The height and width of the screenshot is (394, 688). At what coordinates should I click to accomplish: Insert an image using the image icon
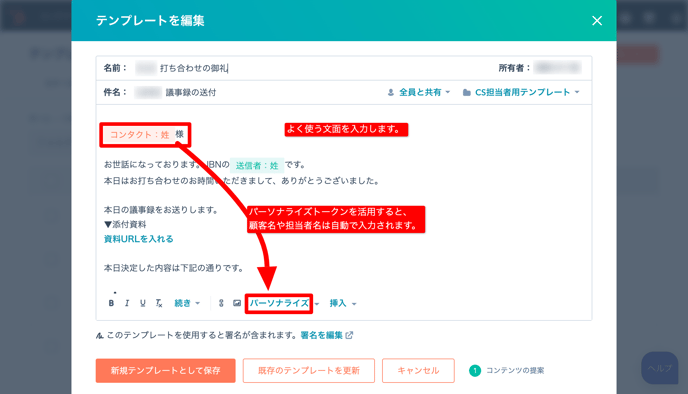[x=237, y=303]
